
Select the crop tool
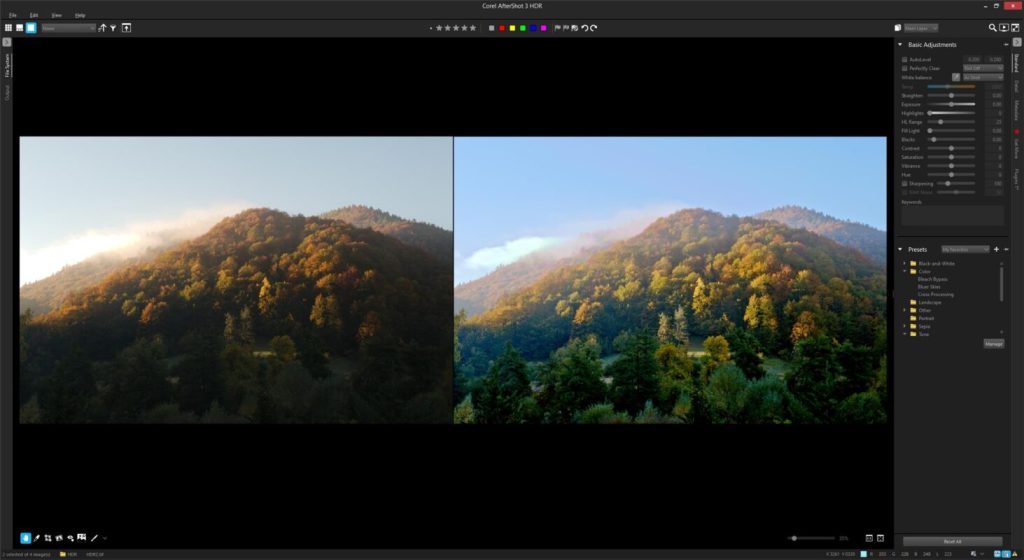(48, 538)
